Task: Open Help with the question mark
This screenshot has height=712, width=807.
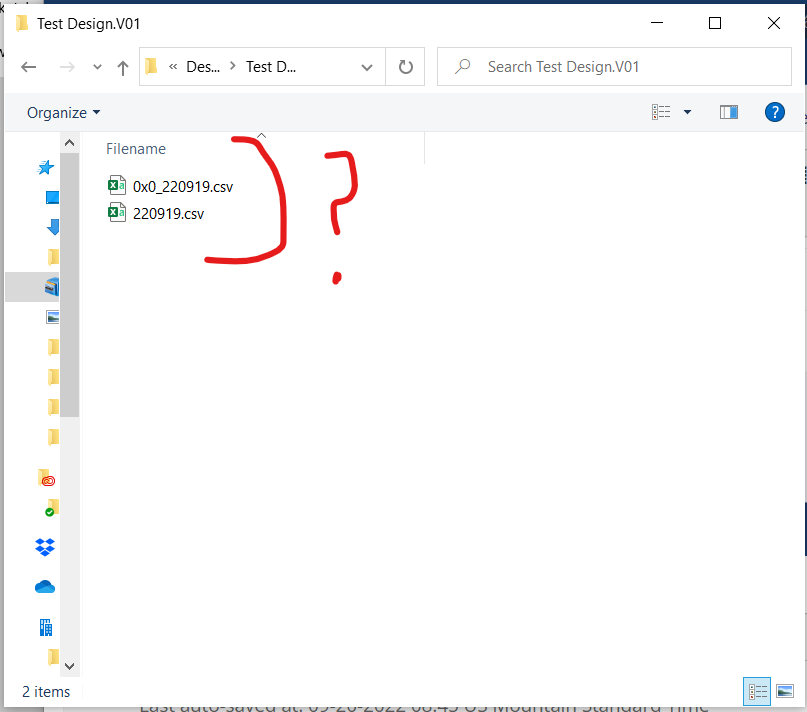Action: coord(775,112)
